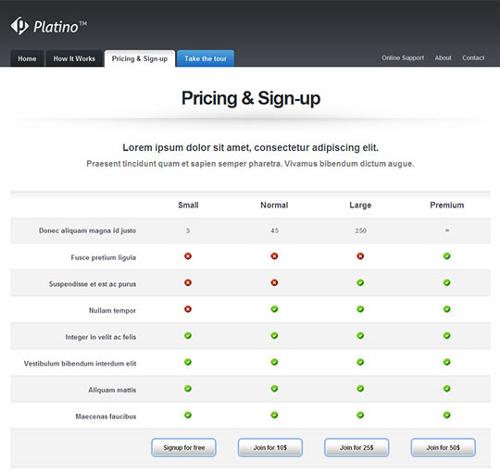Click green check for Fusce pretium ligula under Premium
Screen dimensions: 500x472
(447, 256)
